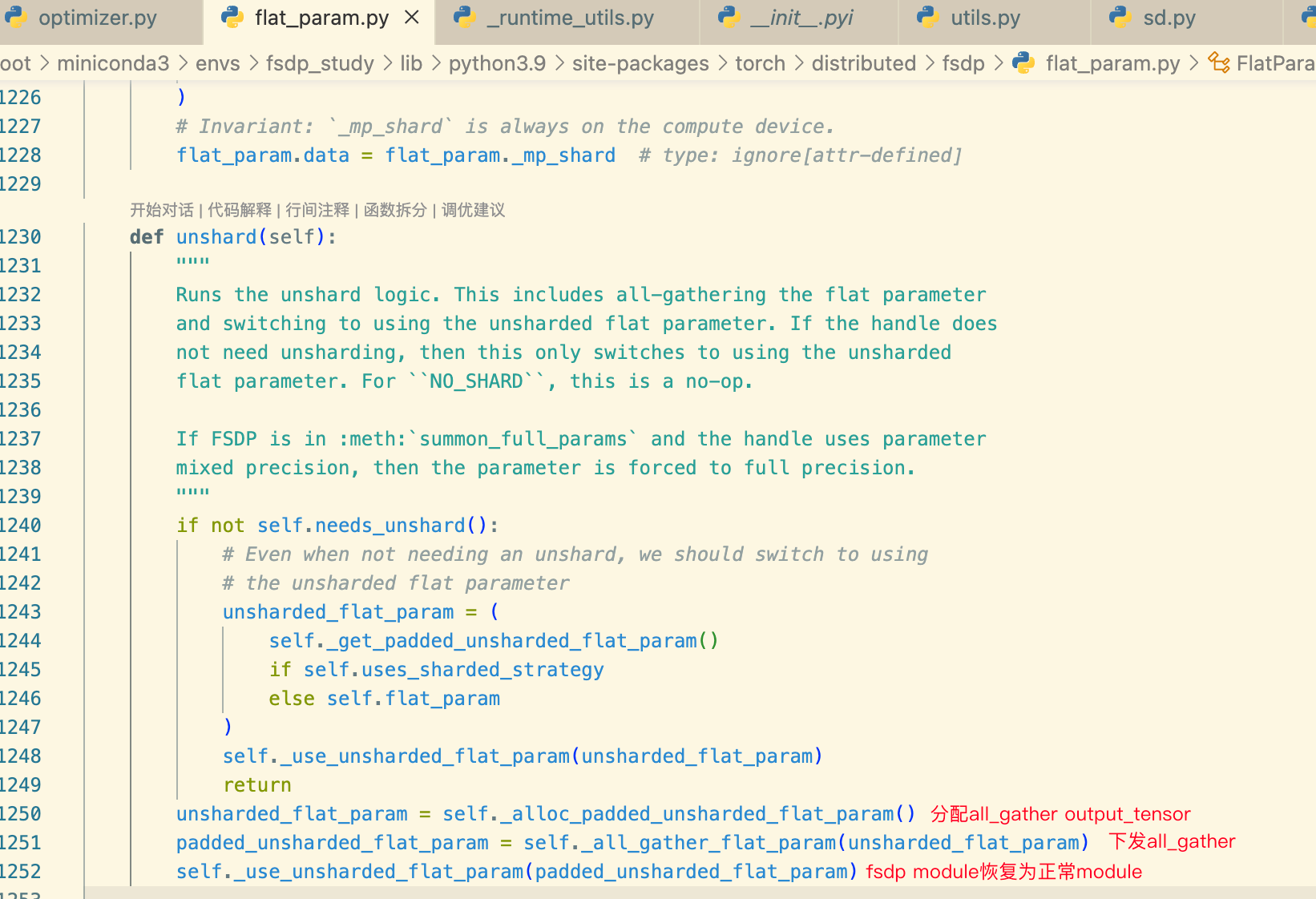The image size is (1316, 899).
Task: Close the flat_param.py tab
Action: [412, 16]
